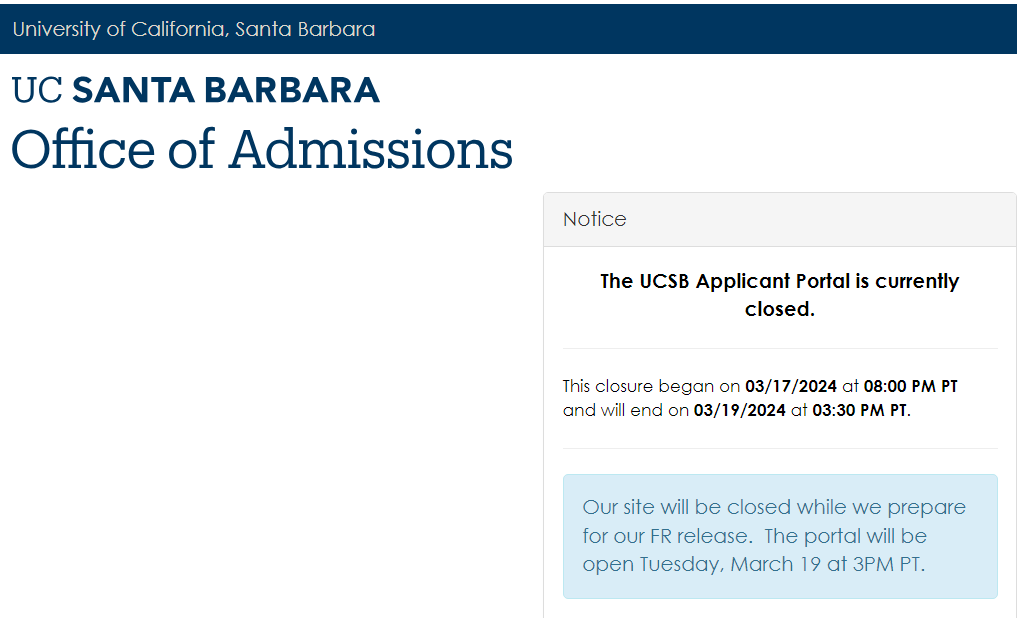The width and height of the screenshot is (1017, 618).
Task: Click the 'FR release' text in the alert
Action: point(686,536)
